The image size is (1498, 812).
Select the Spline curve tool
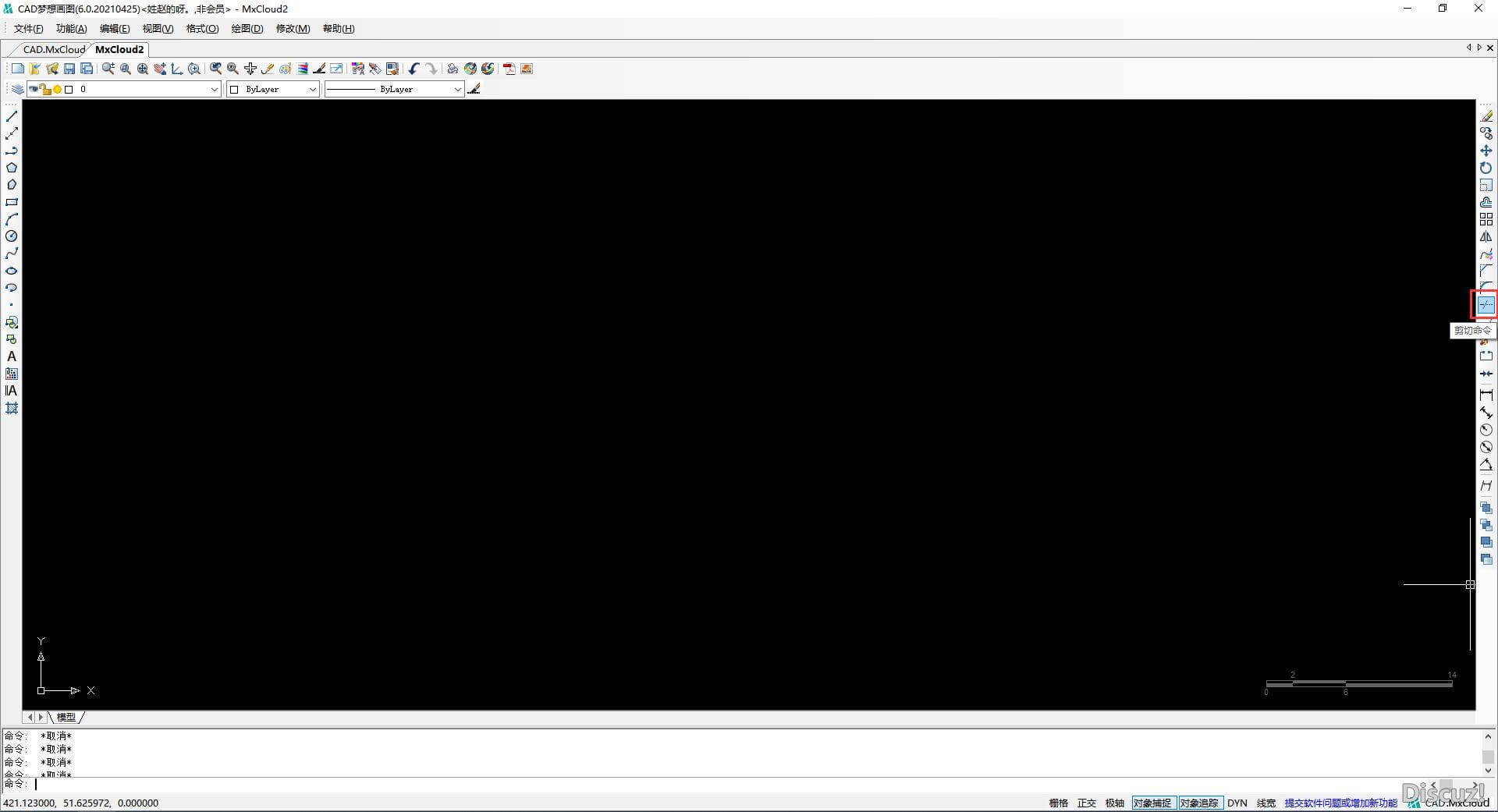(12, 254)
